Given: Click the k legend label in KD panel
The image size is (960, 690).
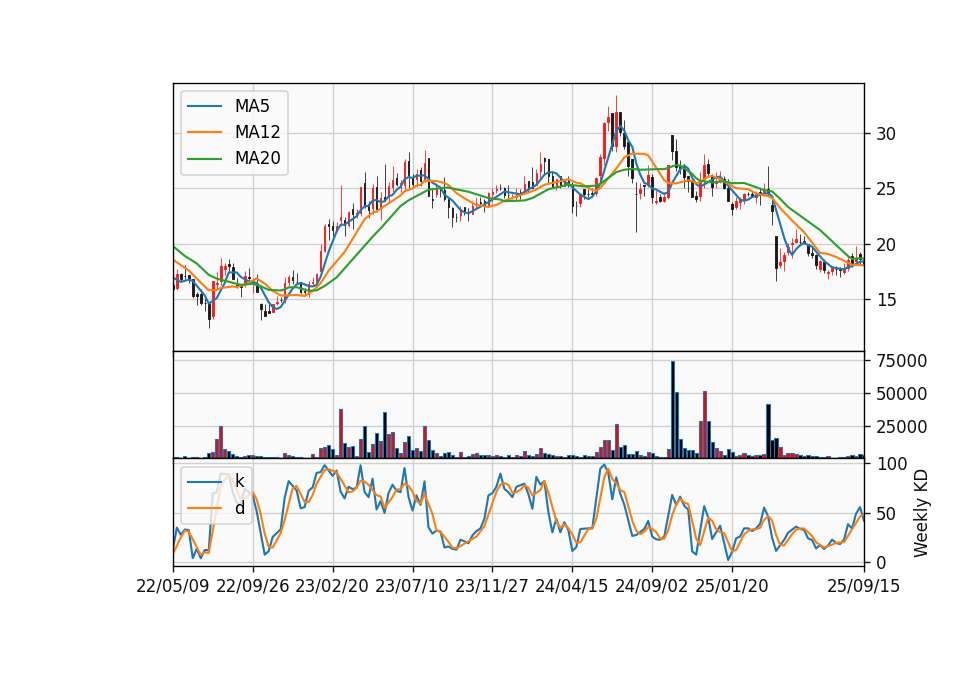Looking at the screenshot, I should 239,481.
